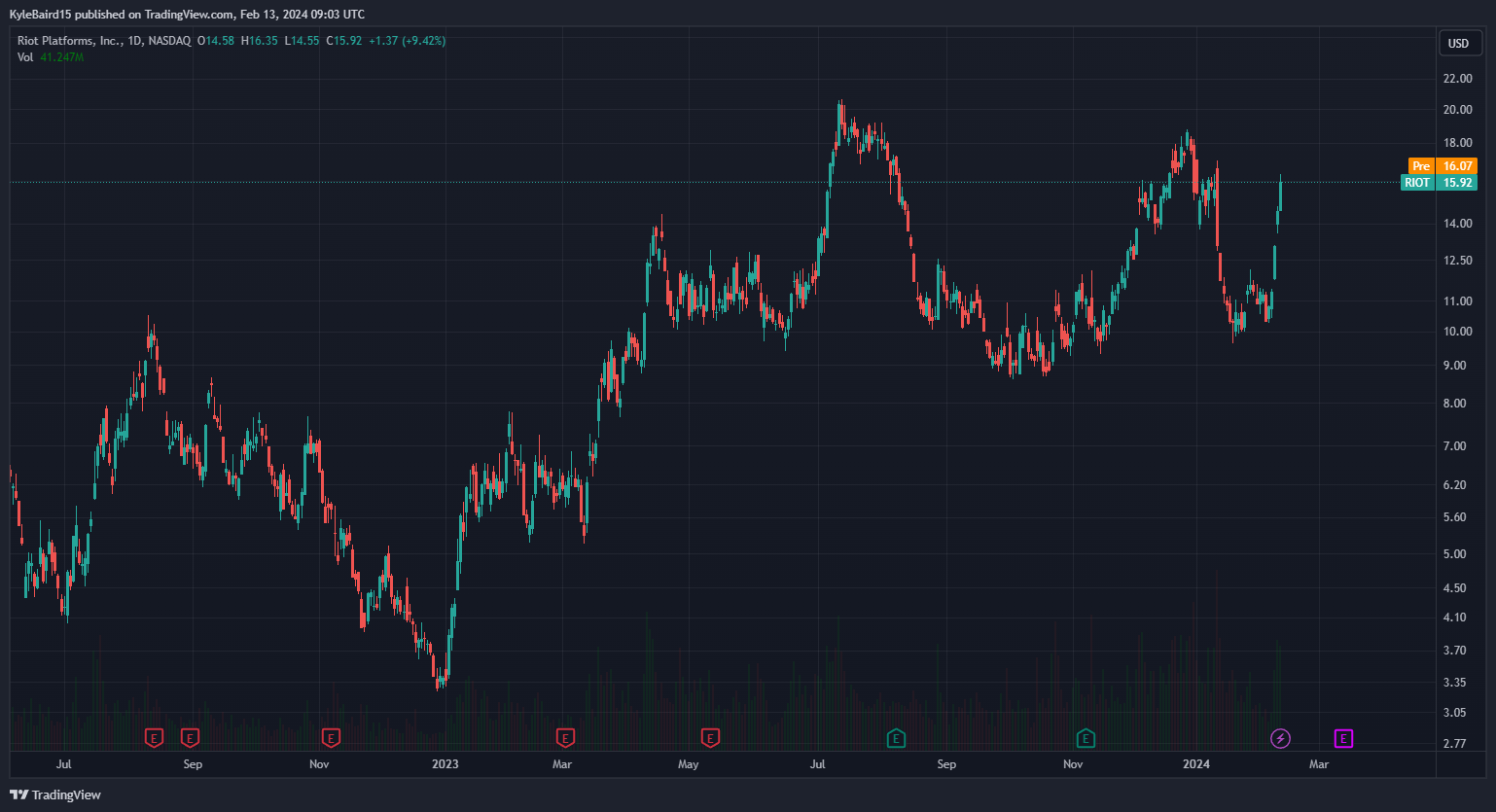This screenshot has height=812, width=1496.
Task: Click the purple lightning bolt event icon
Action: (1280, 739)
